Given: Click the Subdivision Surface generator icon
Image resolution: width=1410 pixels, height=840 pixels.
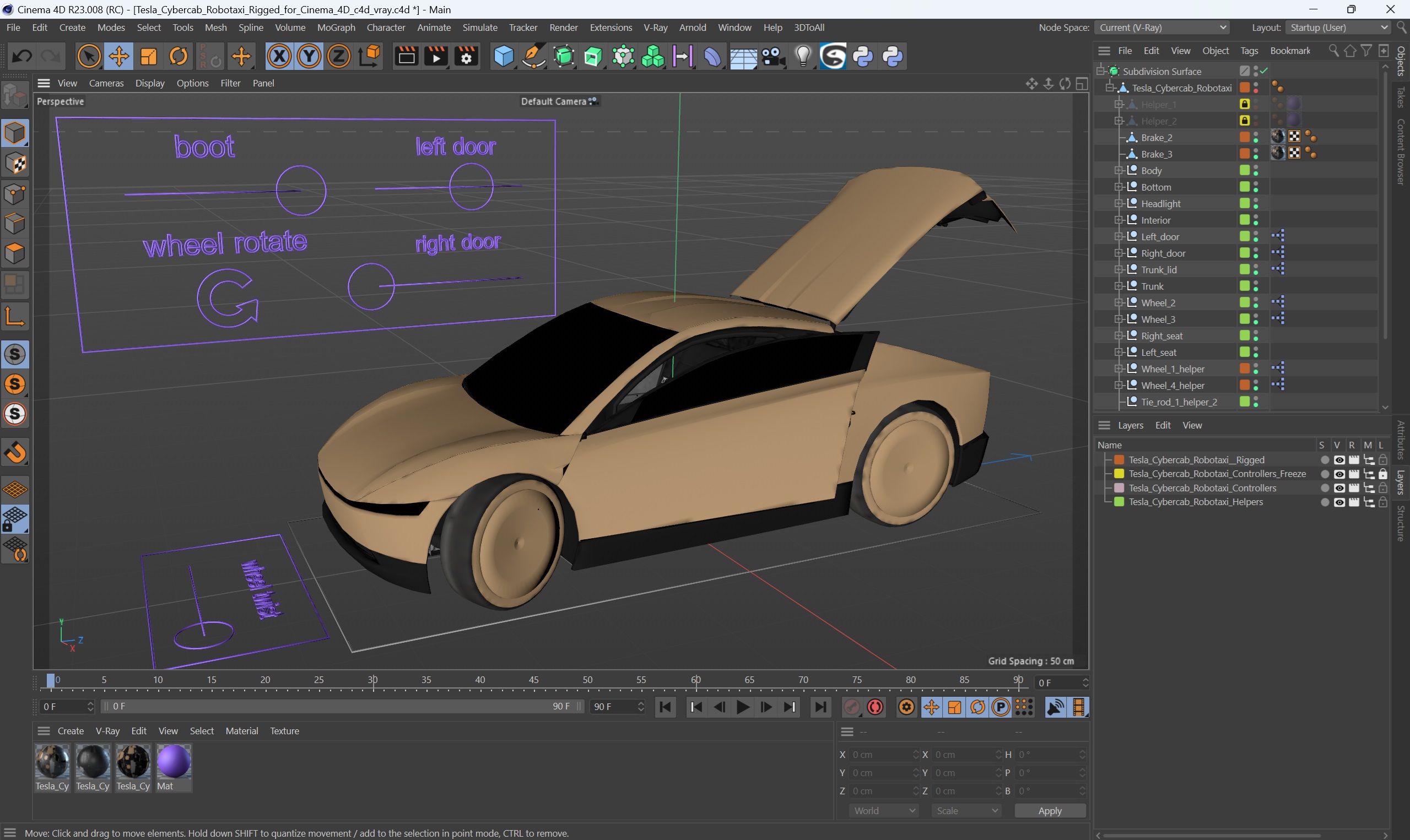Looking at the screenshot, I should click(564, 56).
